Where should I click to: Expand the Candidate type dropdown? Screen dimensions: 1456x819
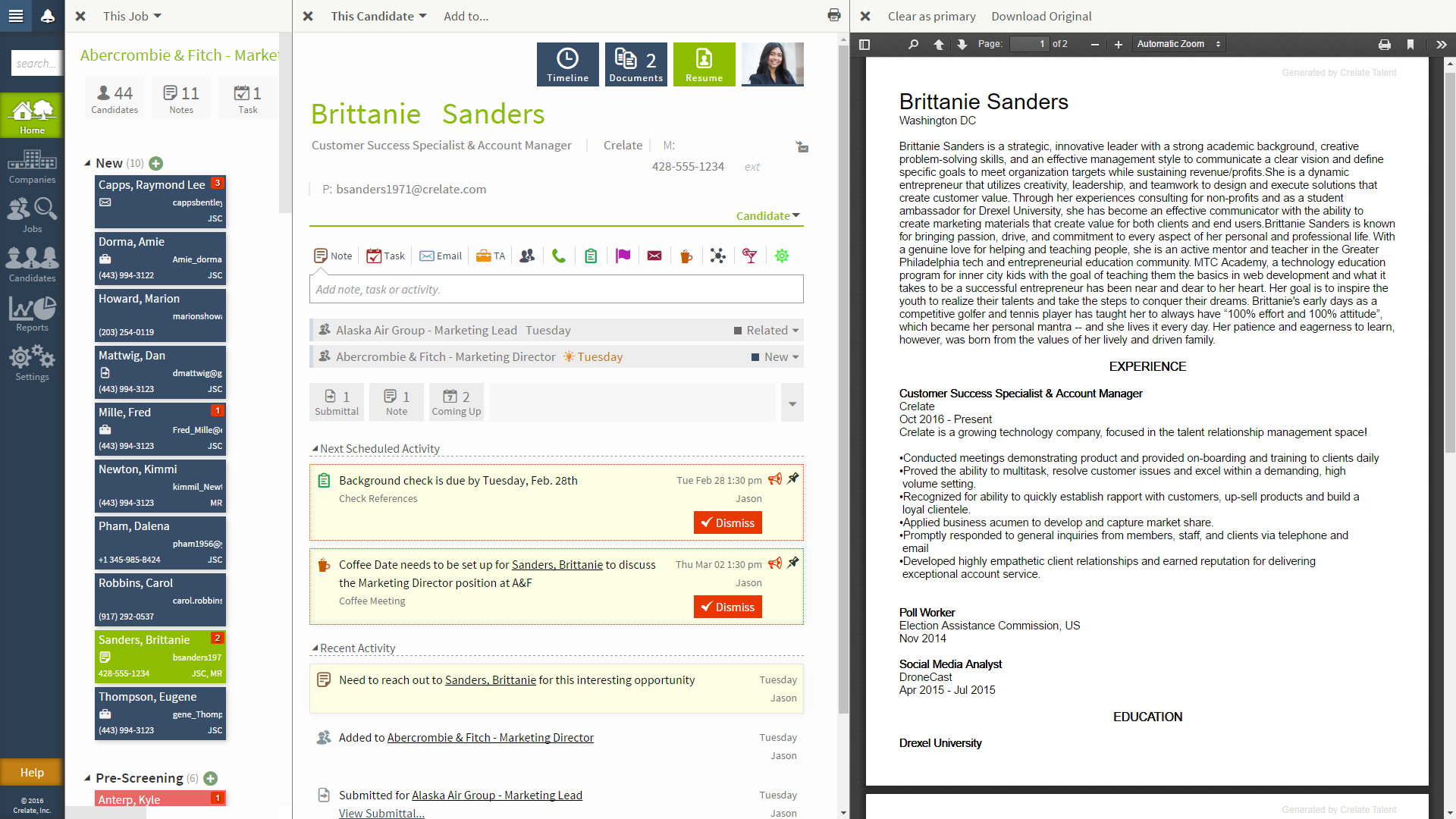pyautogui.click(x=767, y=216)
